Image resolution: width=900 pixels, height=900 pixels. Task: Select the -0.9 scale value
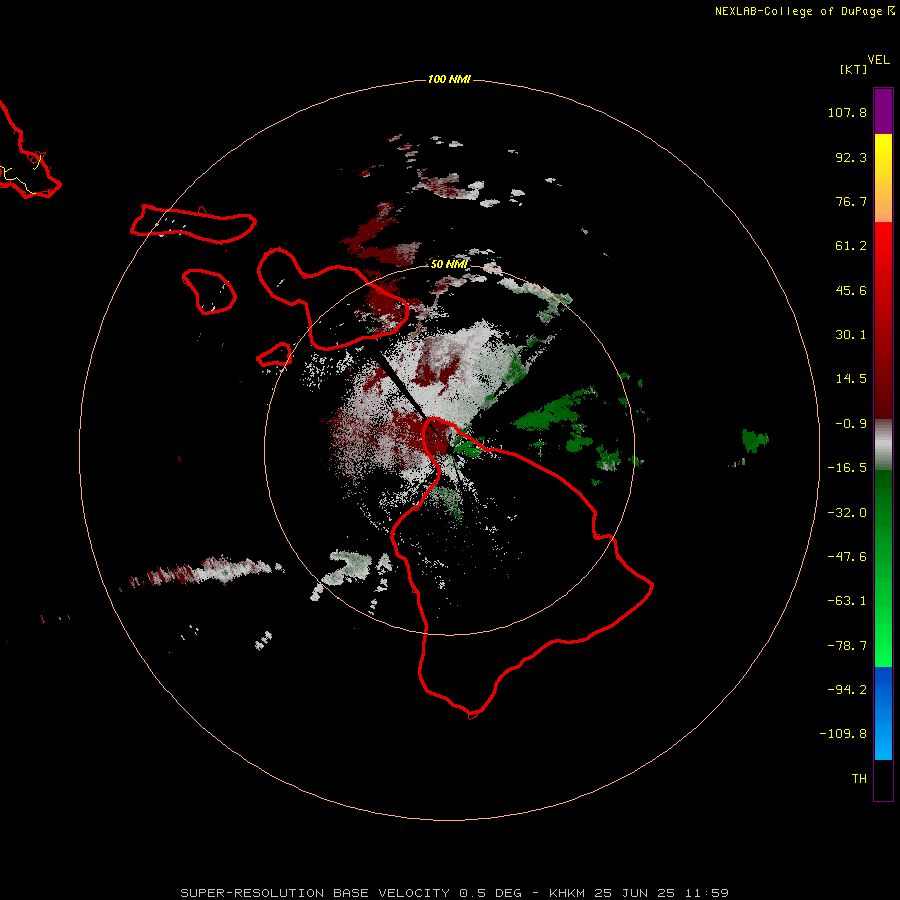click(x=851, y=424)
